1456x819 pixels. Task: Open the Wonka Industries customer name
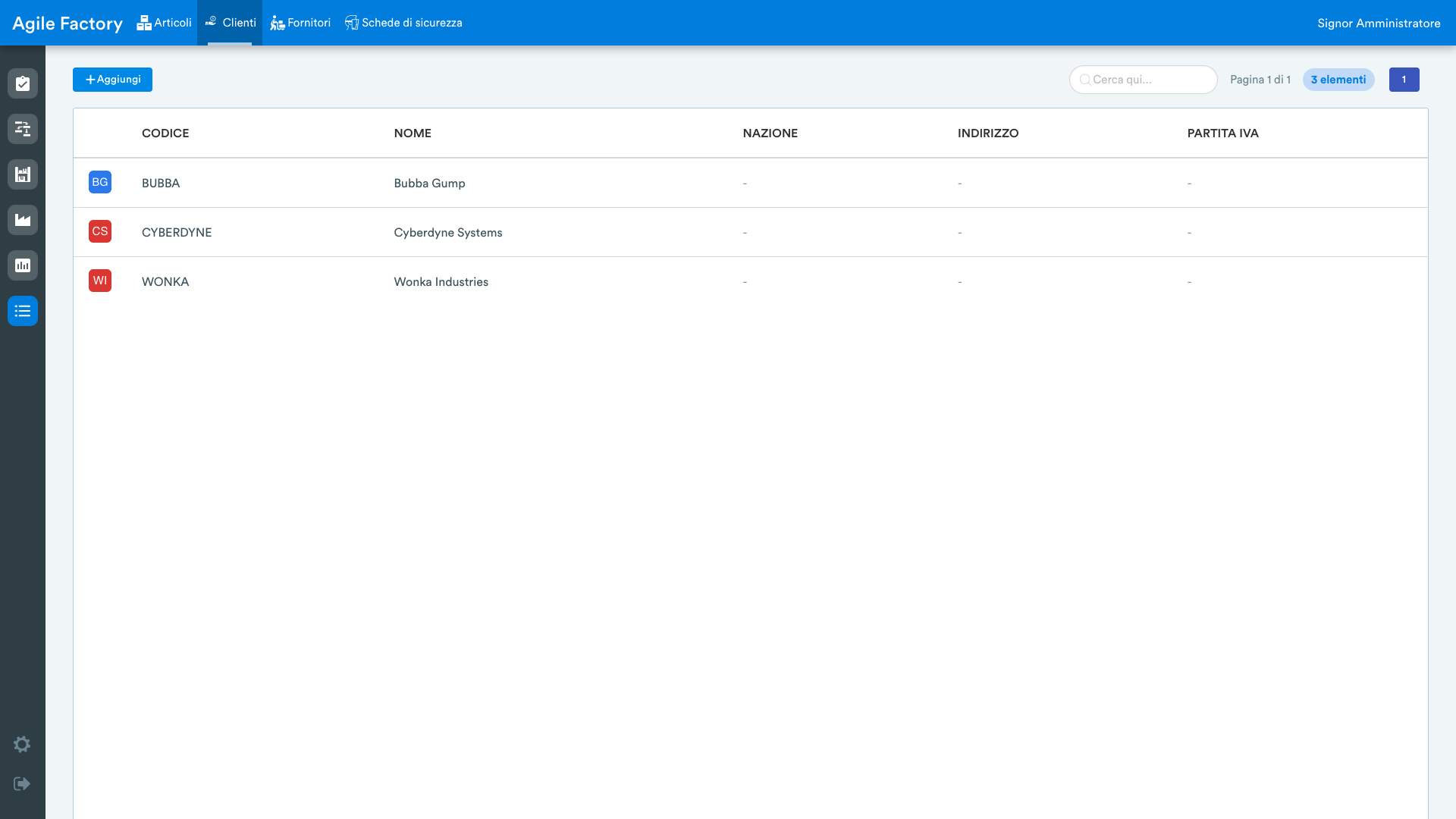click(x=441, y=282)
